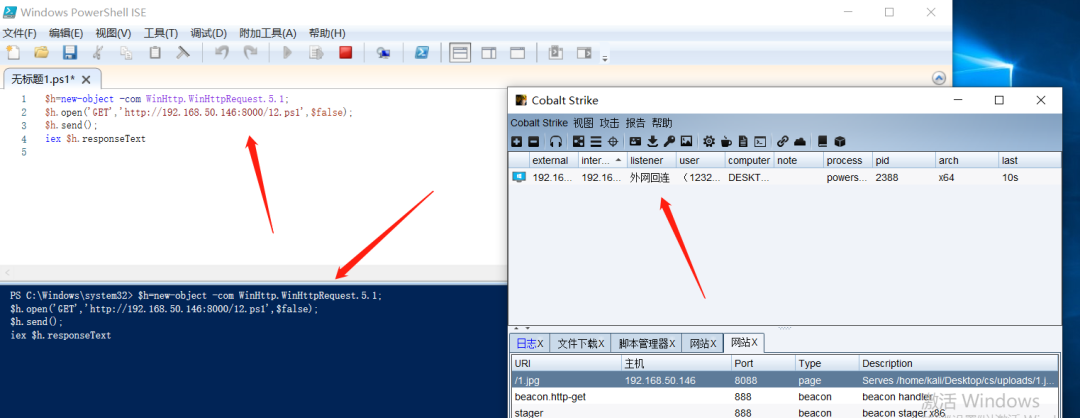Image resolution: width=1080 pixels, height=418 pixels.
Task: Switch to the 日志 tab
Action: click(x=530, y=343)
